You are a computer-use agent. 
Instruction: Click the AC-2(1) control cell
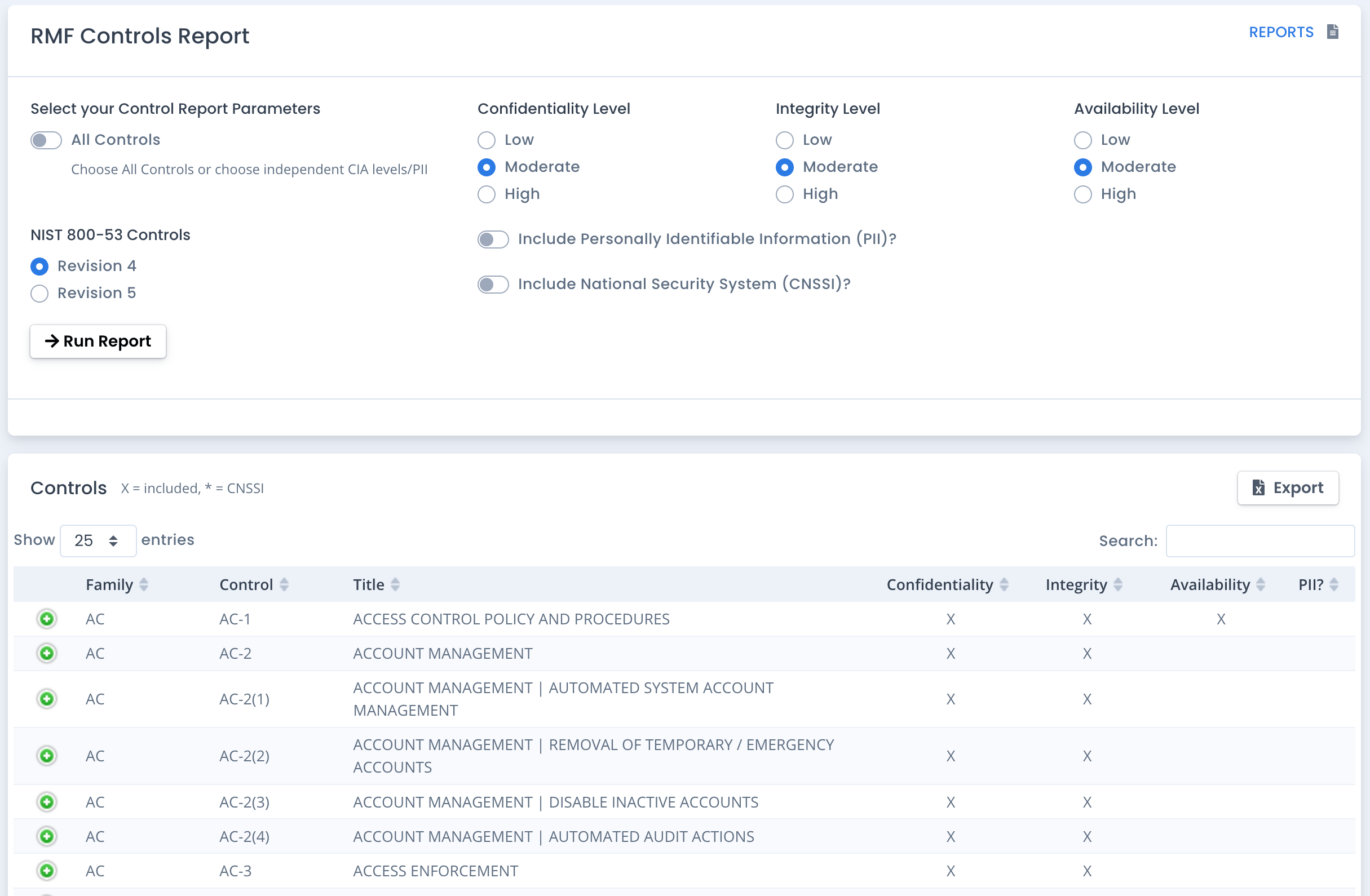tap(245, 699)
